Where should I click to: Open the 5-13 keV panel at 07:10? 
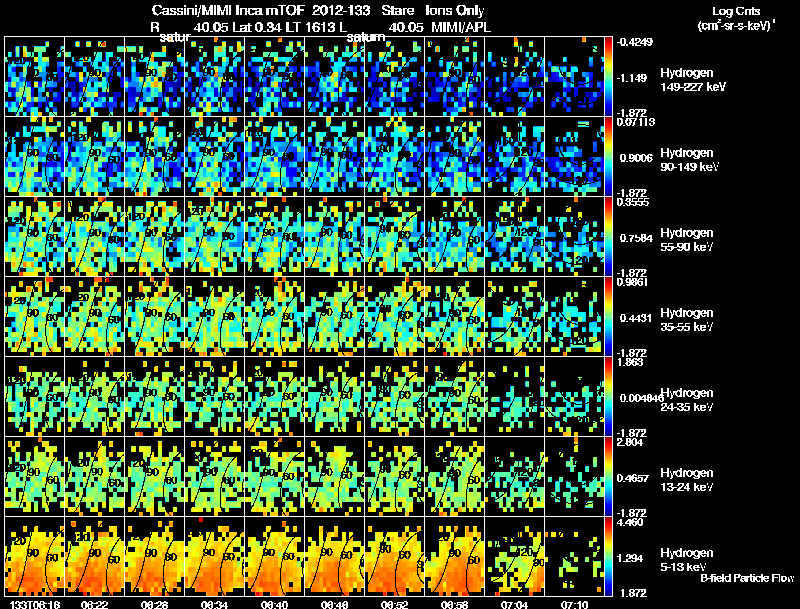[574, 556]
